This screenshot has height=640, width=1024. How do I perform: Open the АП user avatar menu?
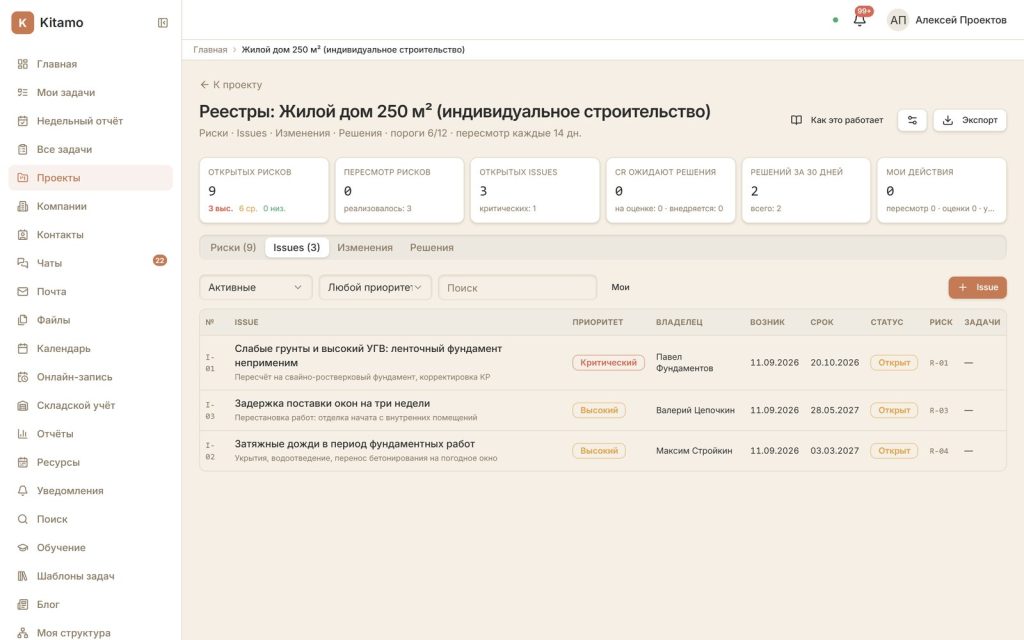point(898,20)
